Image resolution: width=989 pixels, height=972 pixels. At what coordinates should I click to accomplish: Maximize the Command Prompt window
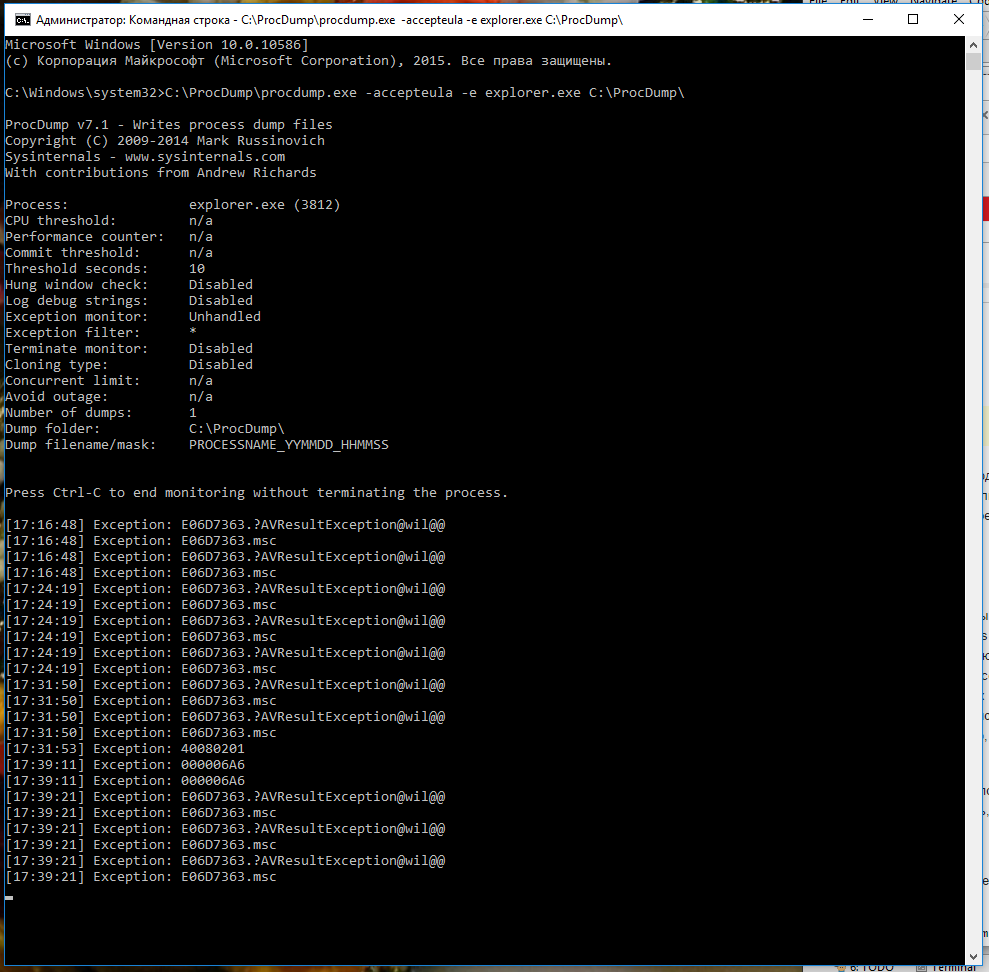(x=913, y=20)
